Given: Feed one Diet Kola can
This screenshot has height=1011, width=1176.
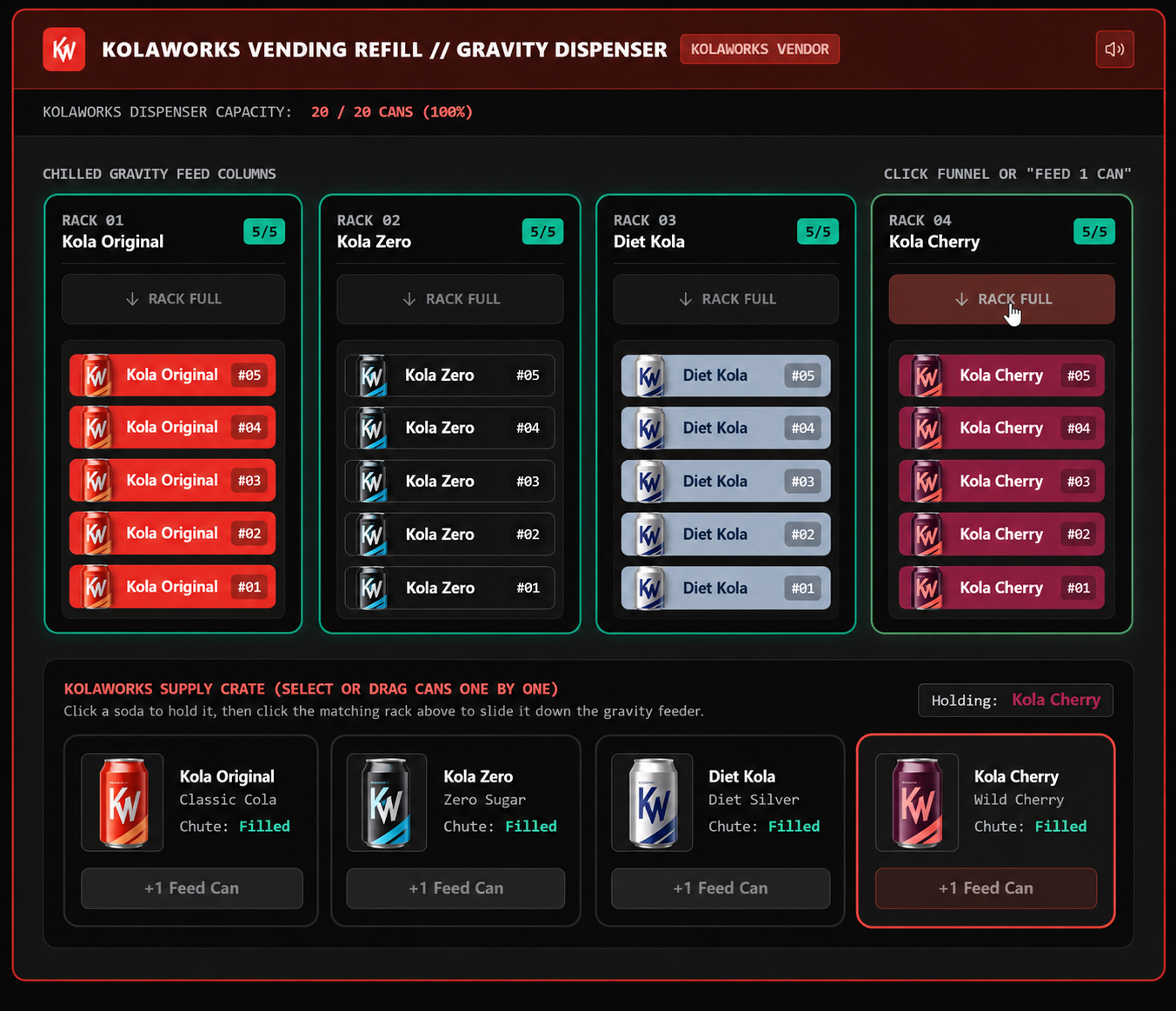Looking at the screenshot, I should point(721,888).
